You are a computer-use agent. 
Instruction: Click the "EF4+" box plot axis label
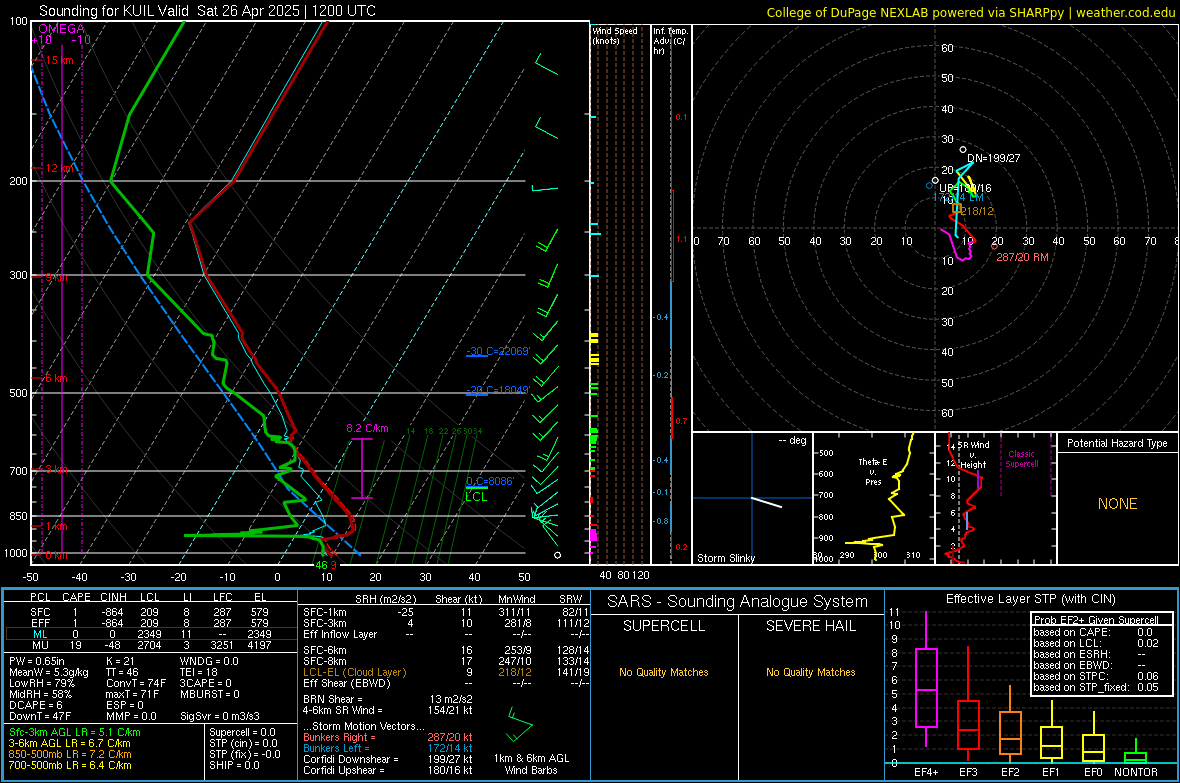click(x=926, y=772)
